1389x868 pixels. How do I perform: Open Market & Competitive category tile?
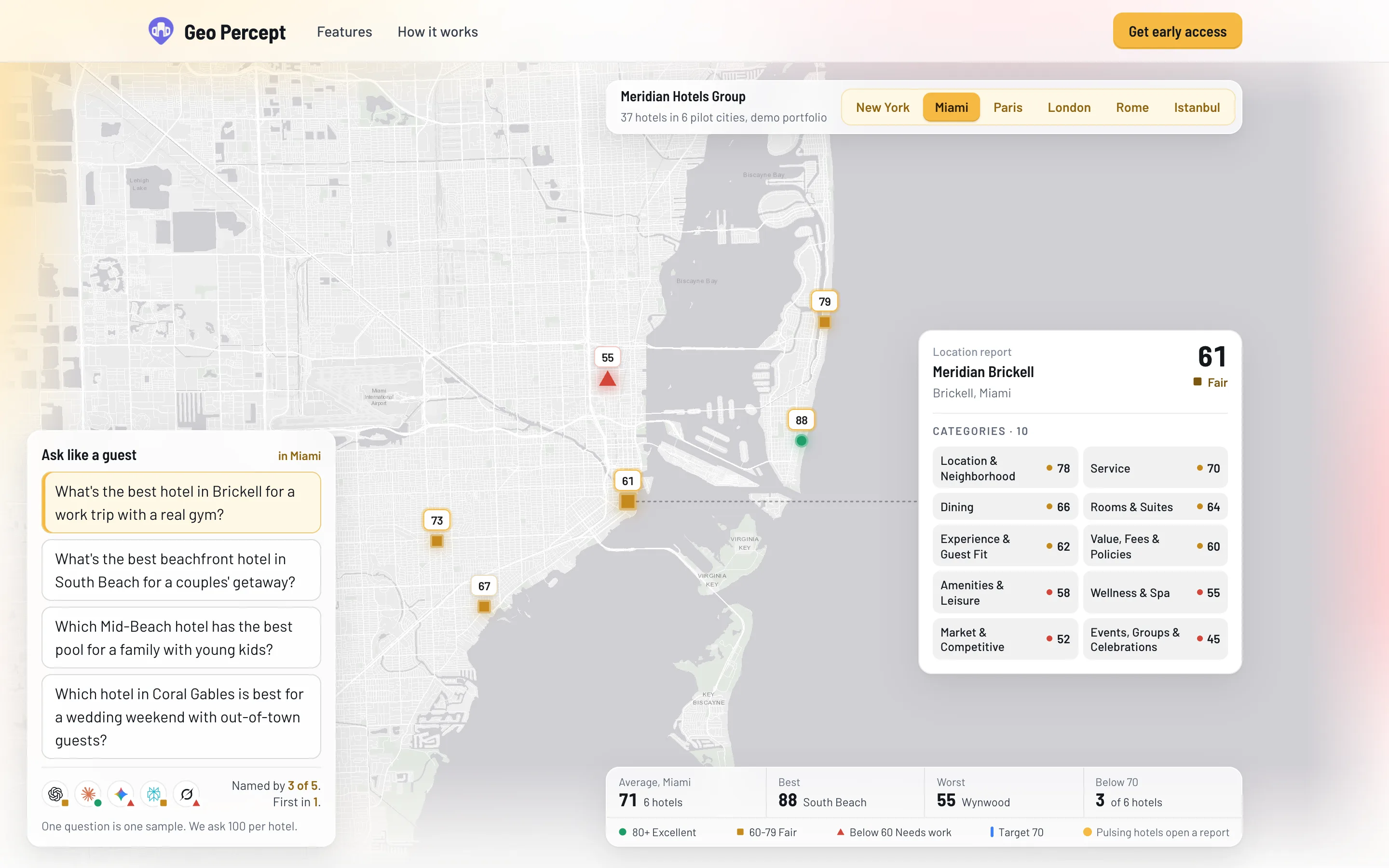click(x=1005, y=639)
